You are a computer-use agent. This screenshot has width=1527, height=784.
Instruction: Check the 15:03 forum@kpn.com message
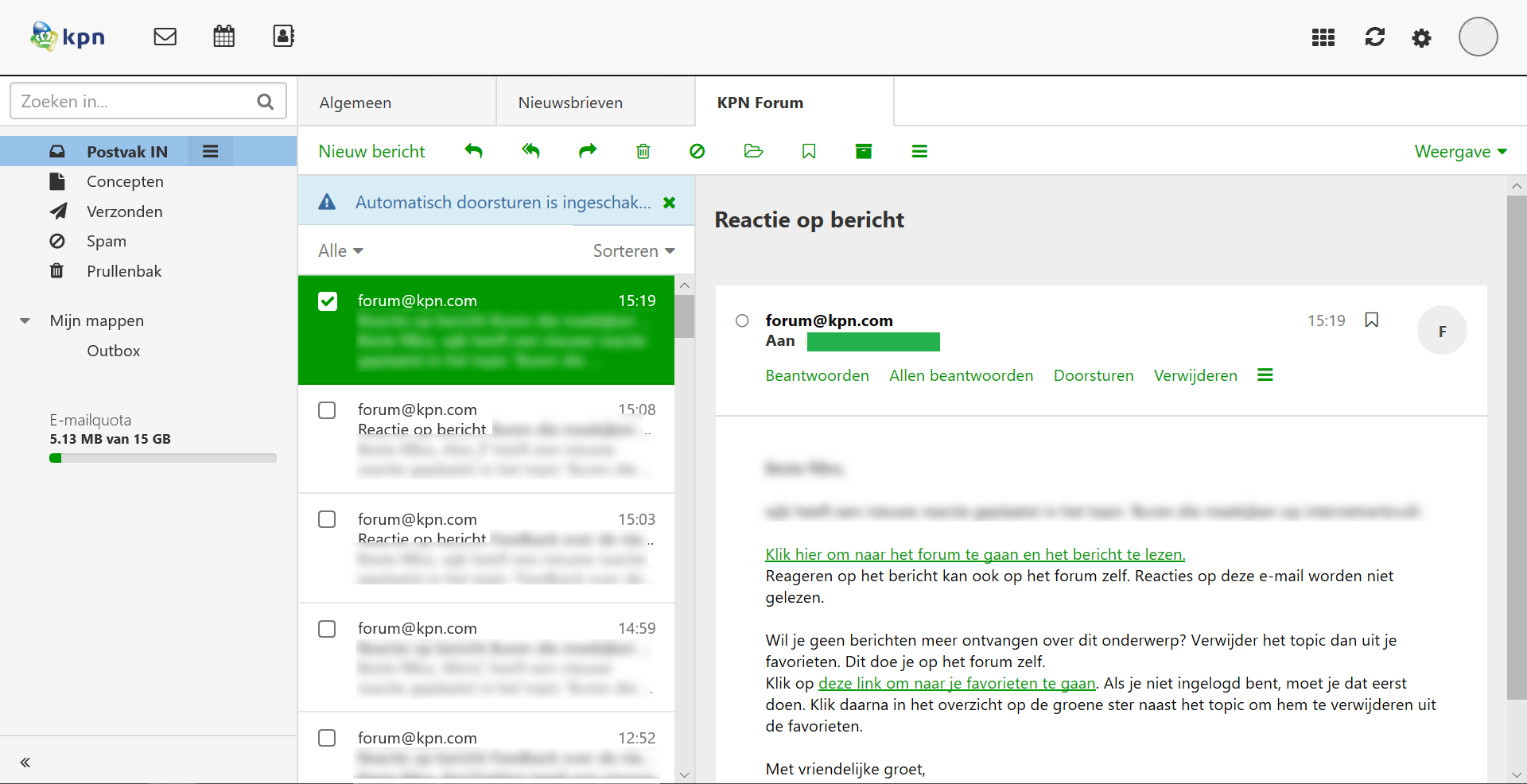tap(327, 519)
